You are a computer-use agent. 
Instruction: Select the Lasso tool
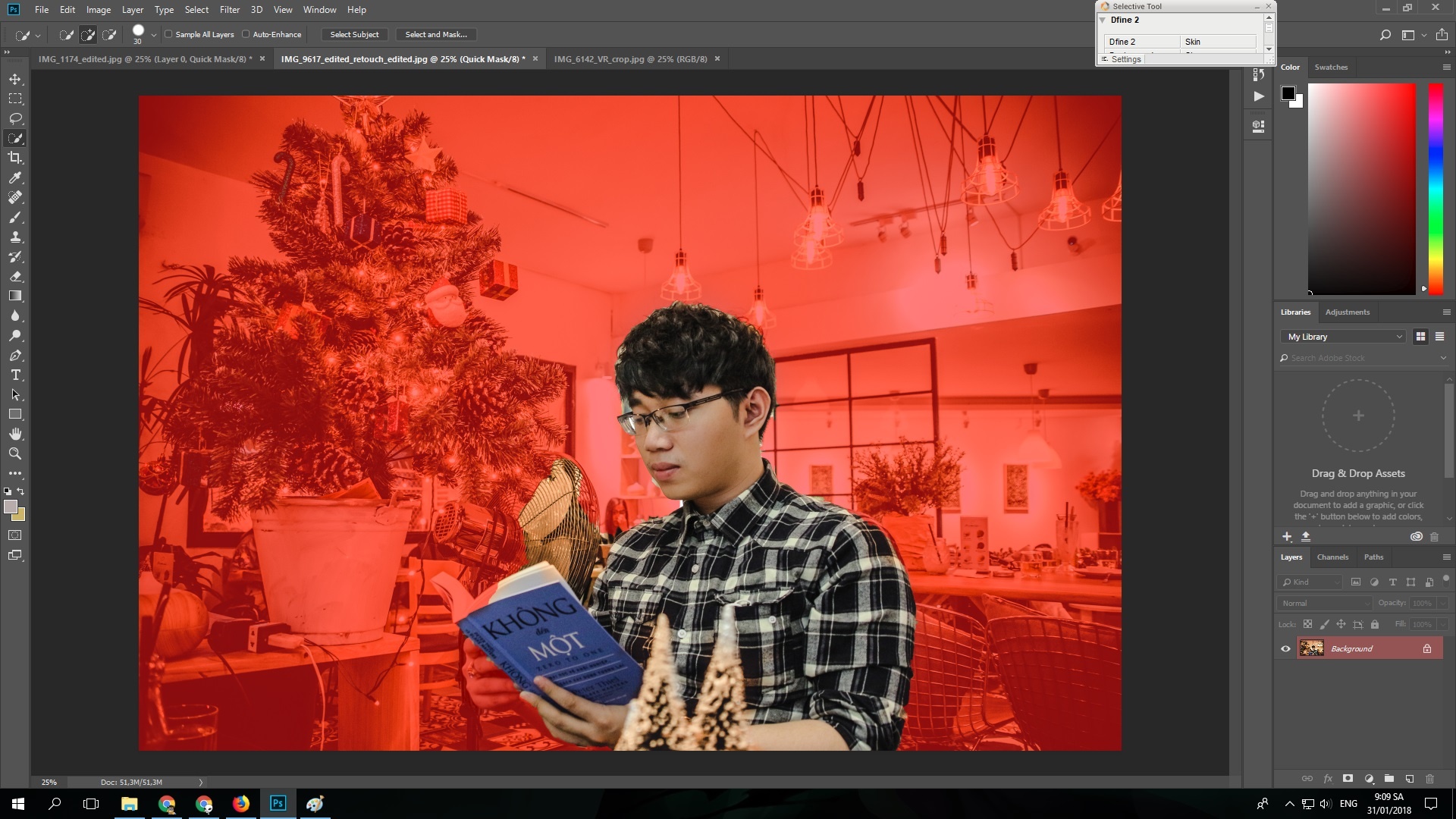point(15,118)
